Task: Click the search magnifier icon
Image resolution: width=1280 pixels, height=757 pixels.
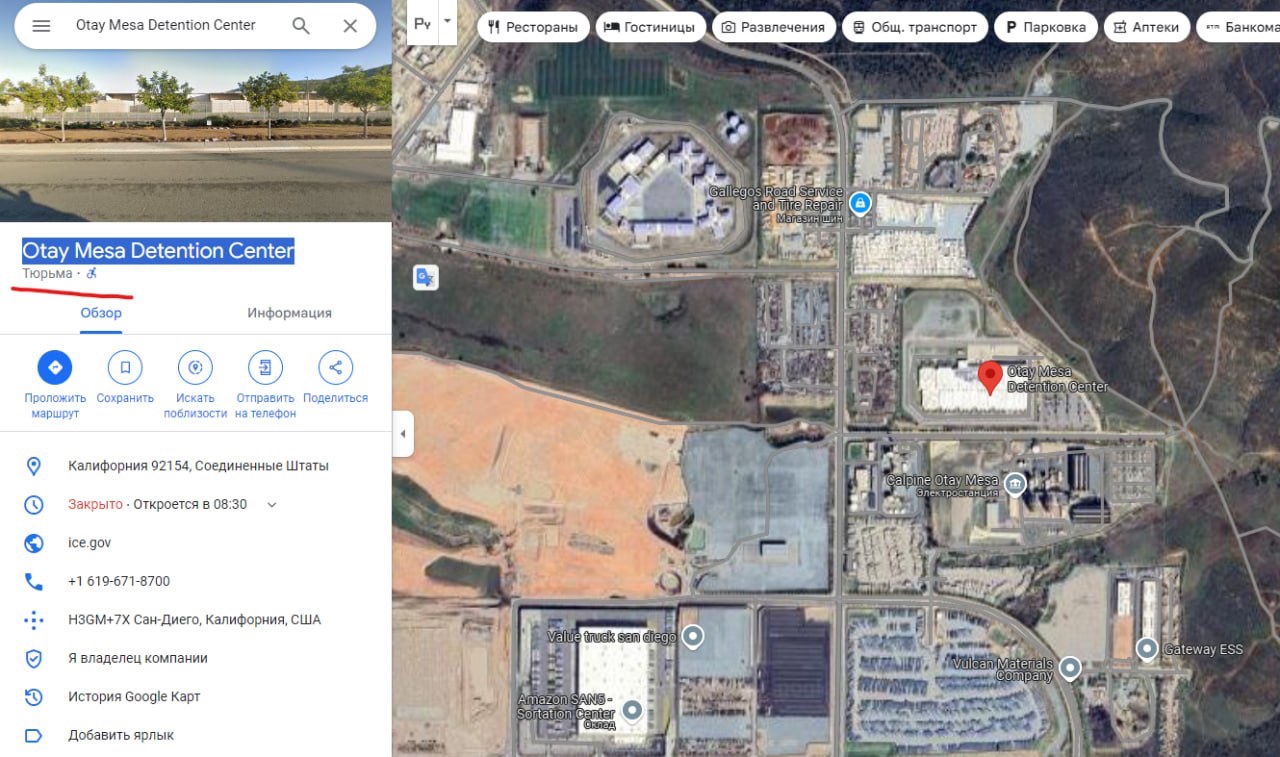Action: pos(301,26)
